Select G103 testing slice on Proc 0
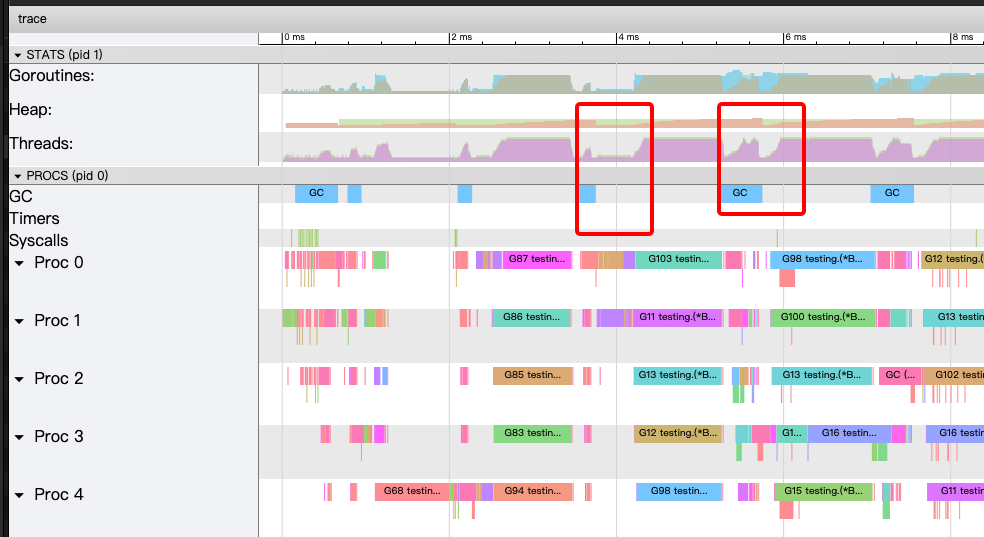The width and height of the screenshot is (984, 537). (x=679, y=259)
